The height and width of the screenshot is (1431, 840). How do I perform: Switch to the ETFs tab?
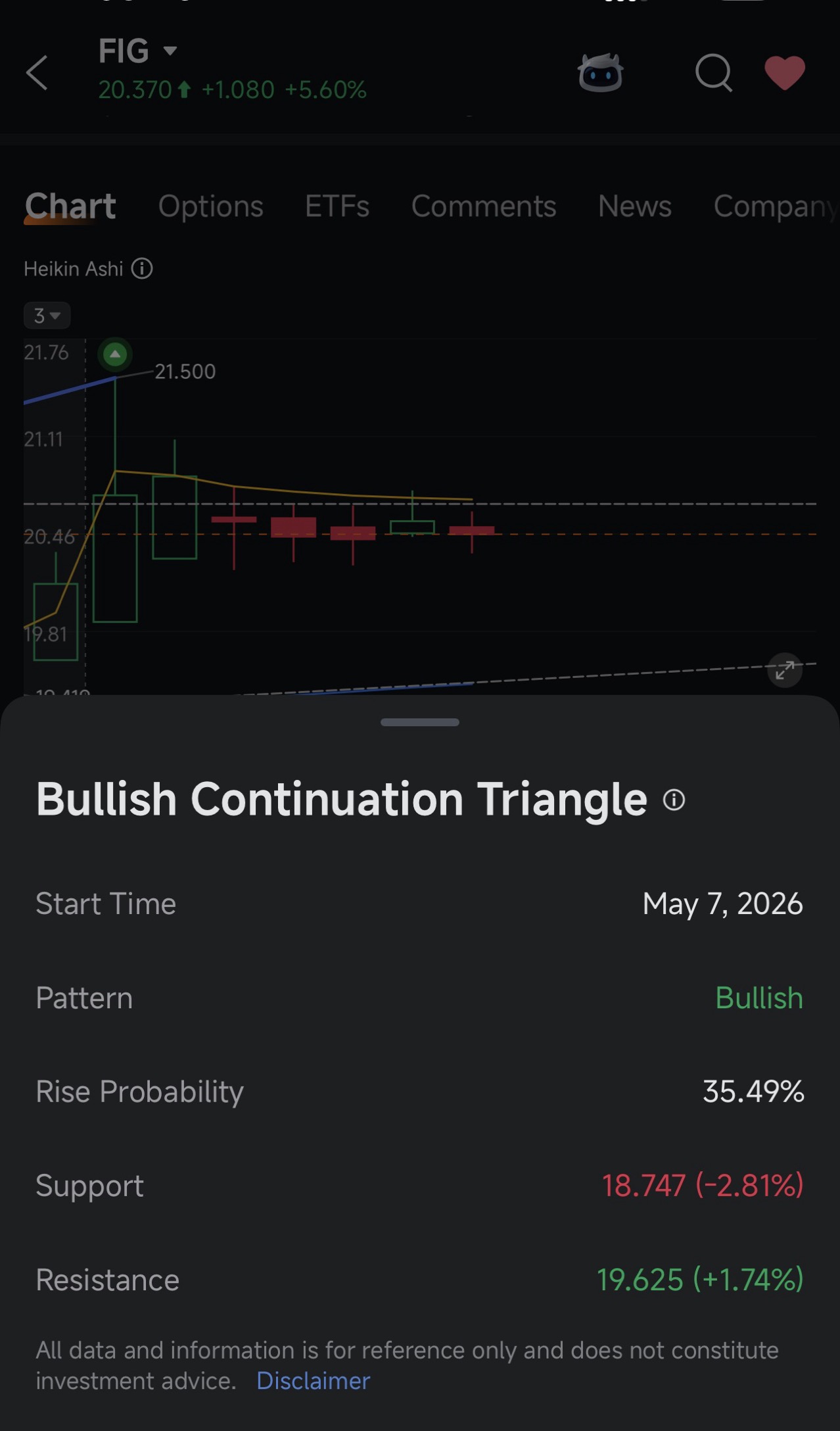[337, 206]
